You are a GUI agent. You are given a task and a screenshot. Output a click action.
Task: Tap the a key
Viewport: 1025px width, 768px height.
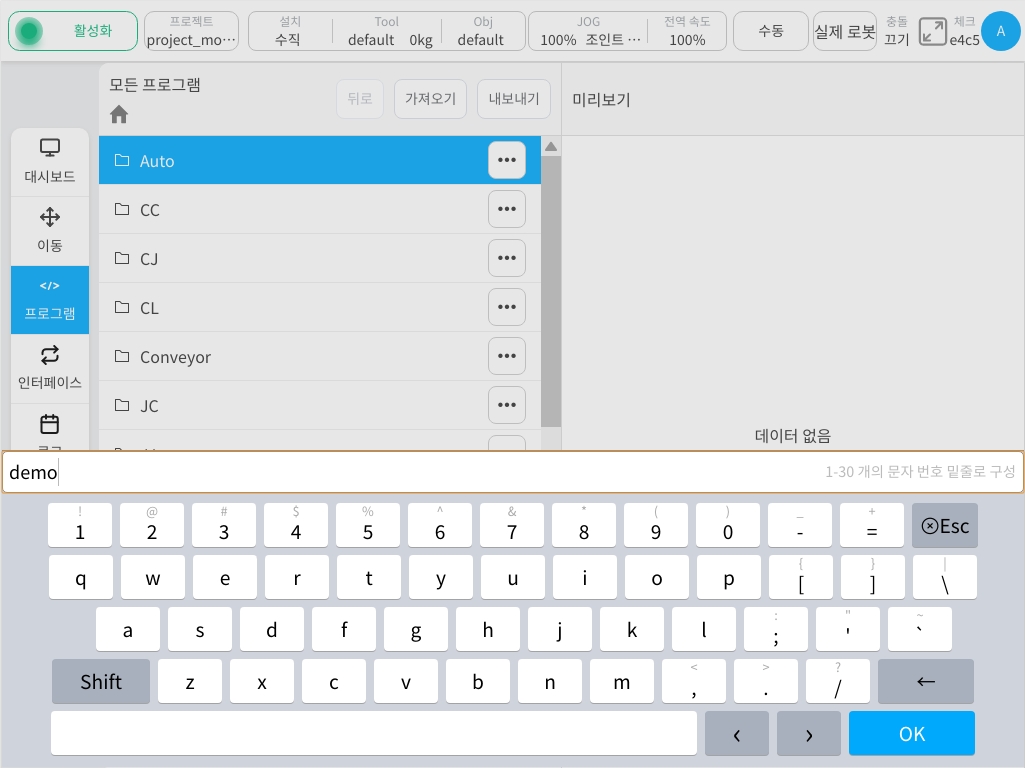[128, 629]
